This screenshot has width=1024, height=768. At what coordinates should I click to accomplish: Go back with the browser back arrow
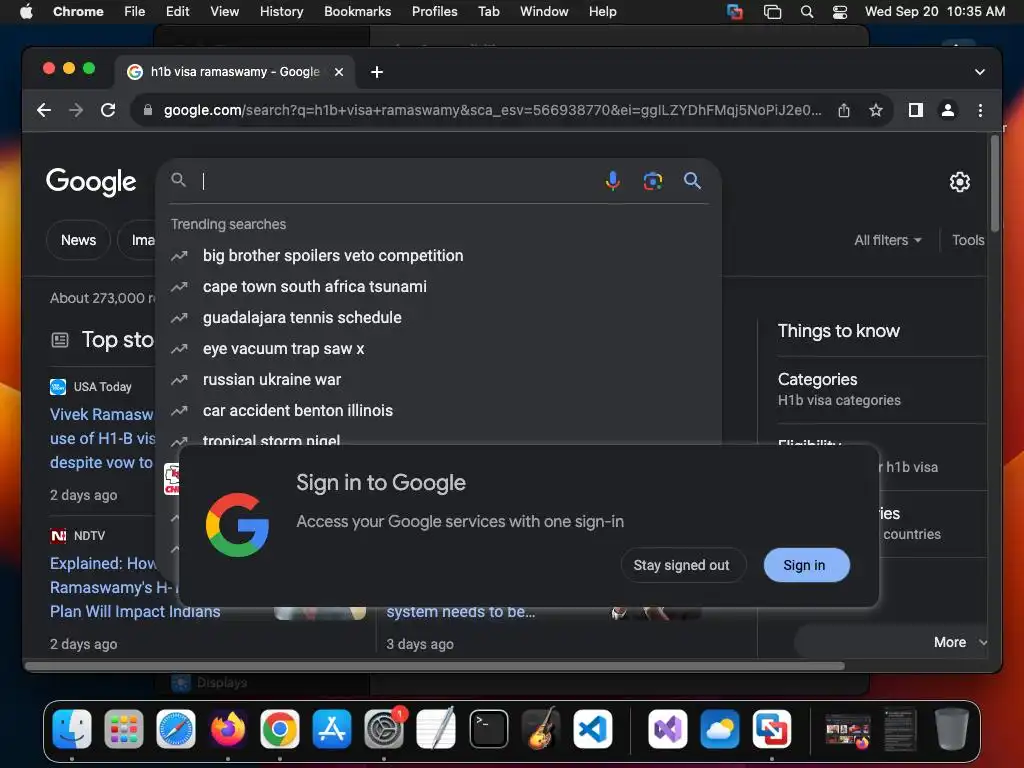(44, 110)
